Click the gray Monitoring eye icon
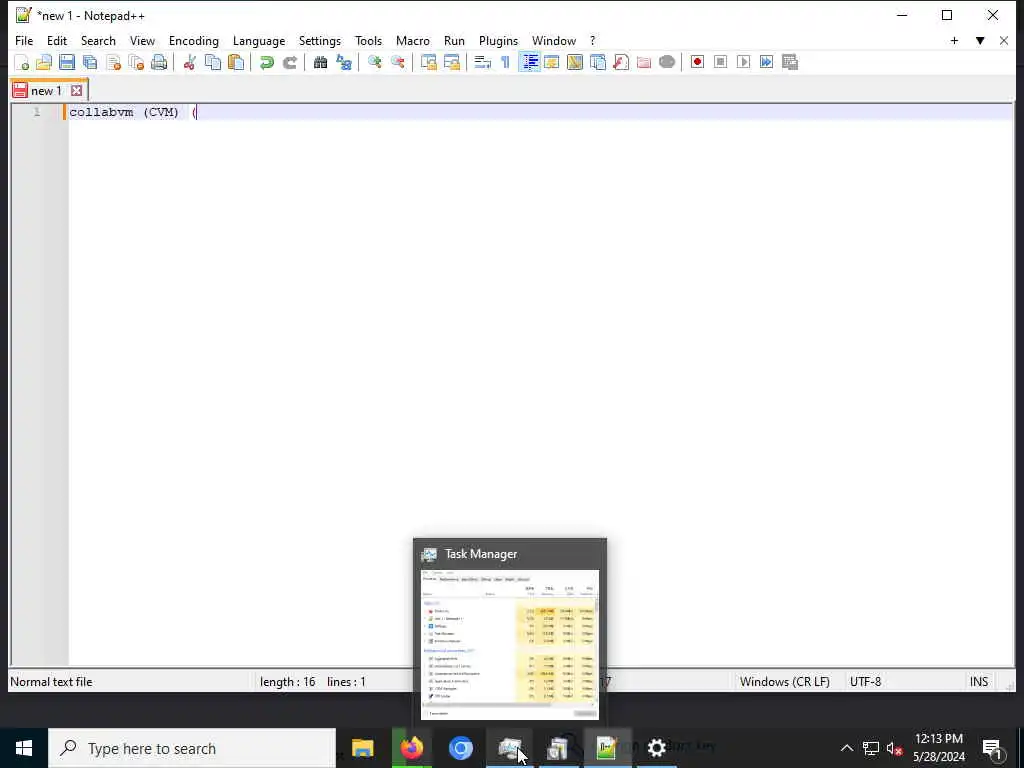Screen dimensions: 1024x768 [x=667, y=62]
